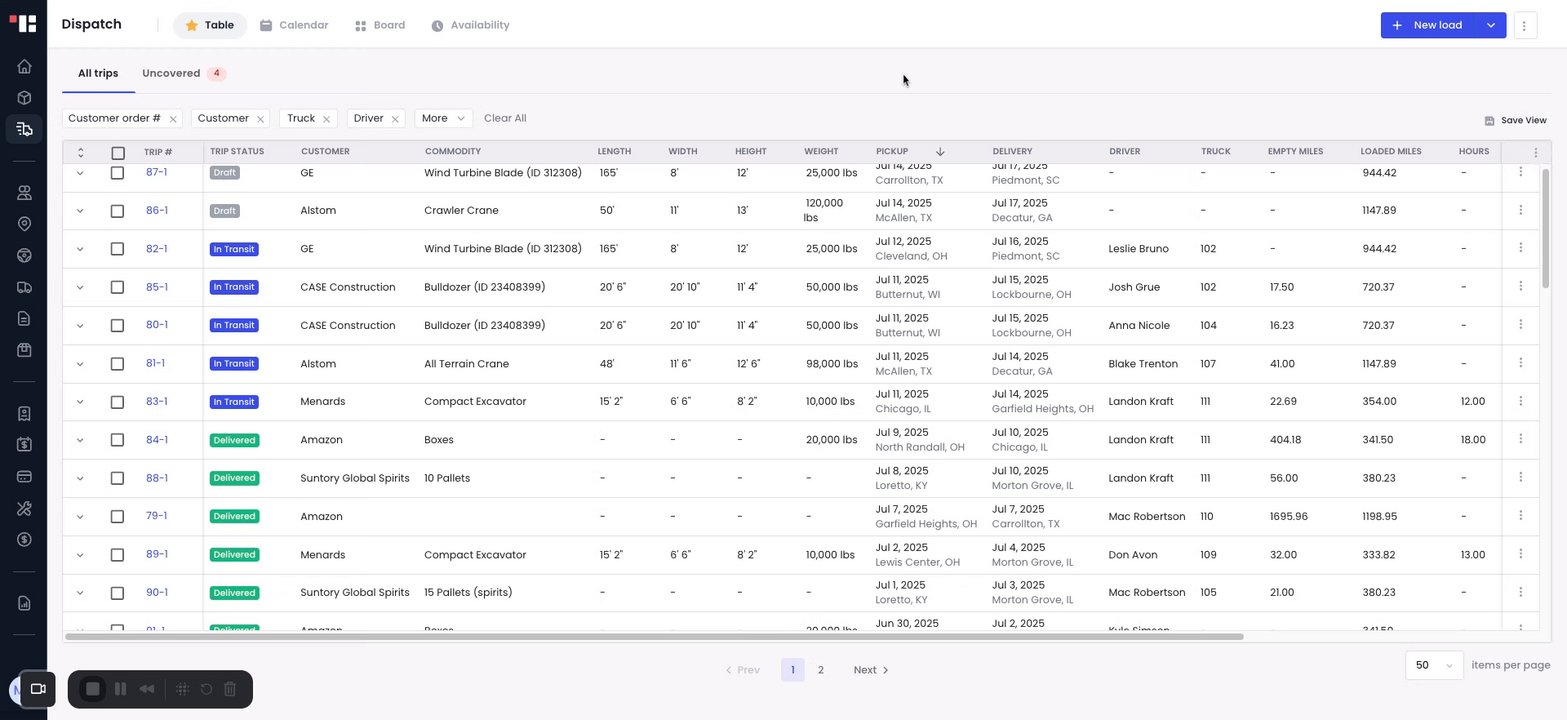Screen dimensions: 1567x720
Task: Stop the screen recording
Action: (x=93, y=689)
